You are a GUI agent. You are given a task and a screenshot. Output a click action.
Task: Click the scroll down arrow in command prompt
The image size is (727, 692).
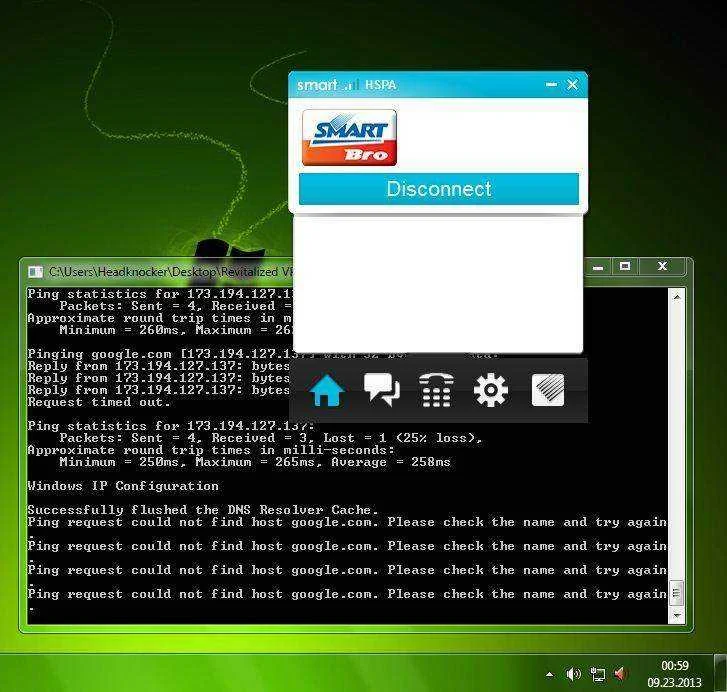tap(676, 616)
